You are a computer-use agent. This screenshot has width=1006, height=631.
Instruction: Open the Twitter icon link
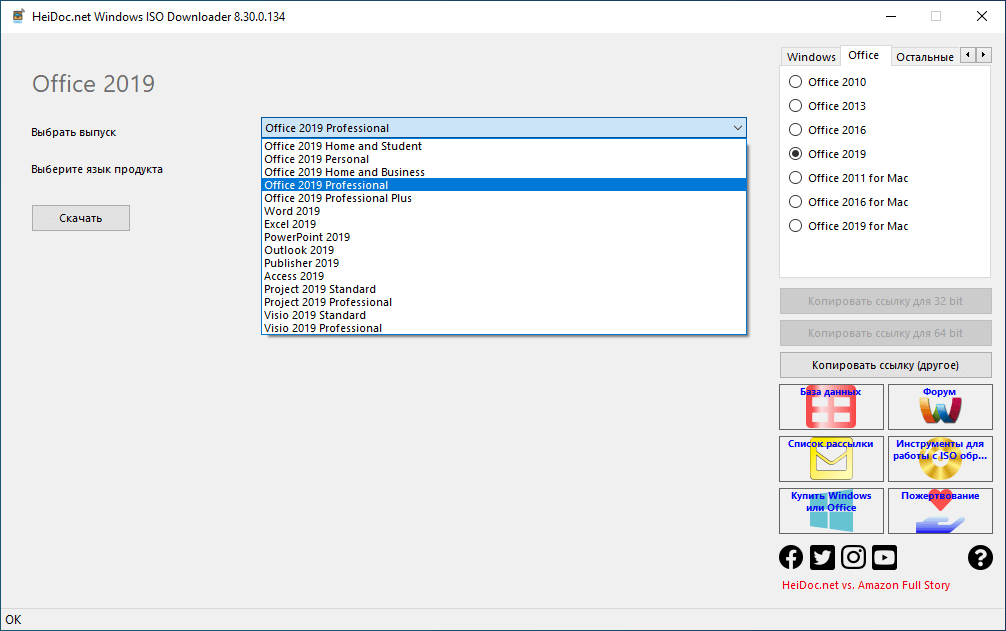[x=822, y=557]
